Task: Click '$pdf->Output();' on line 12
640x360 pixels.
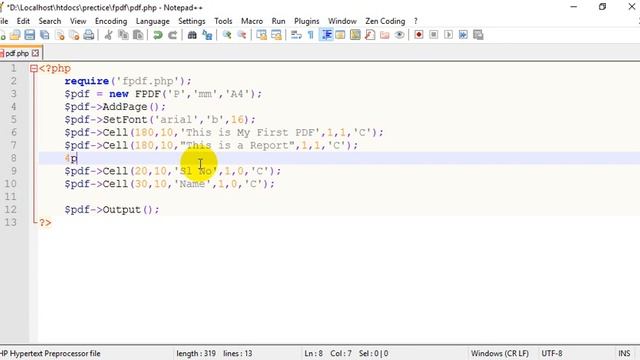Action: pyautogui.click(x=112, y=210)
